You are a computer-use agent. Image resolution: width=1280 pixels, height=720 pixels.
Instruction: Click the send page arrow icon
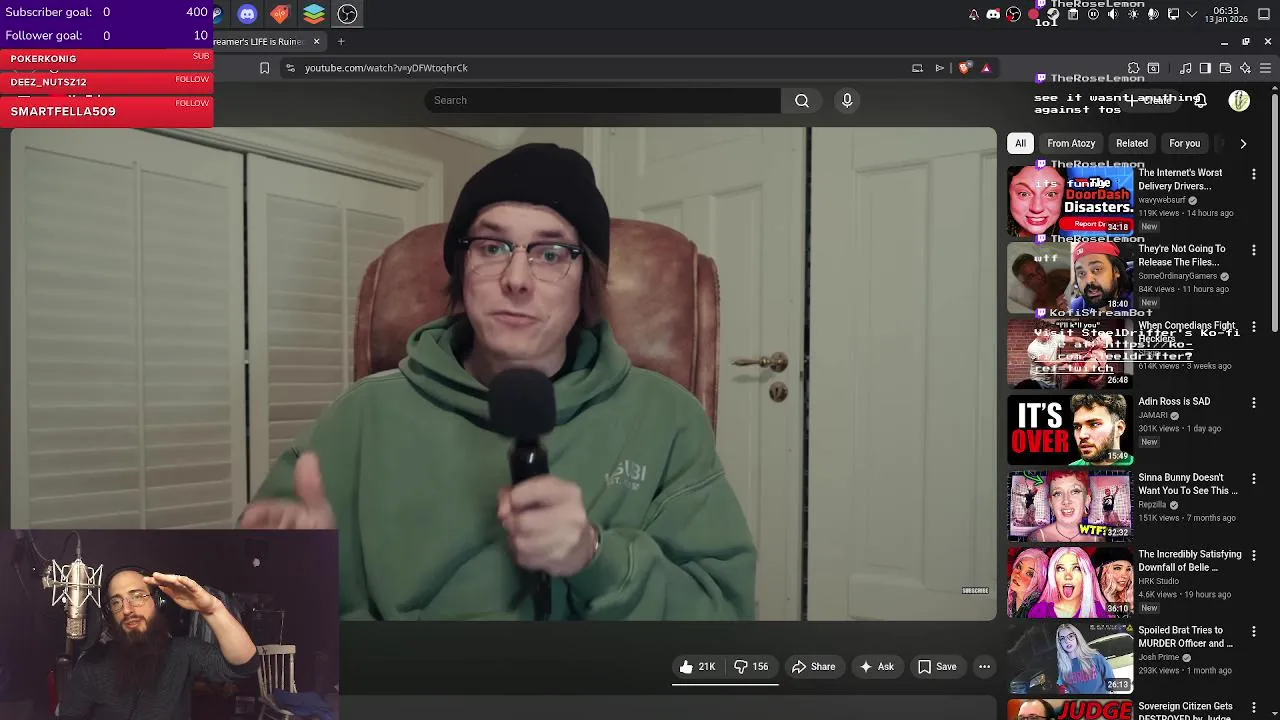940,68
